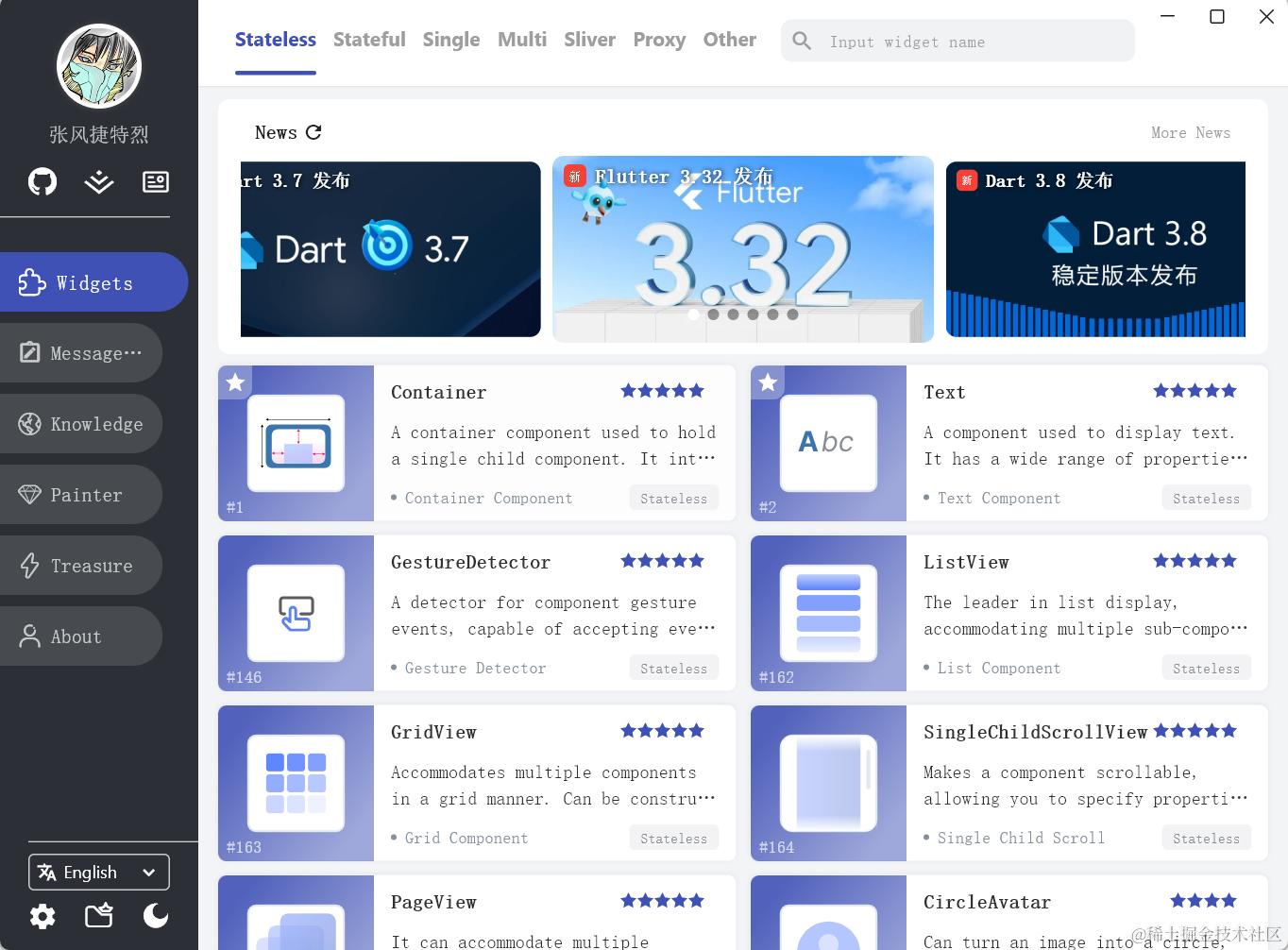Open the SingleChildScrollView card title
1288x950 pixels.
(x=1035, y=732)
